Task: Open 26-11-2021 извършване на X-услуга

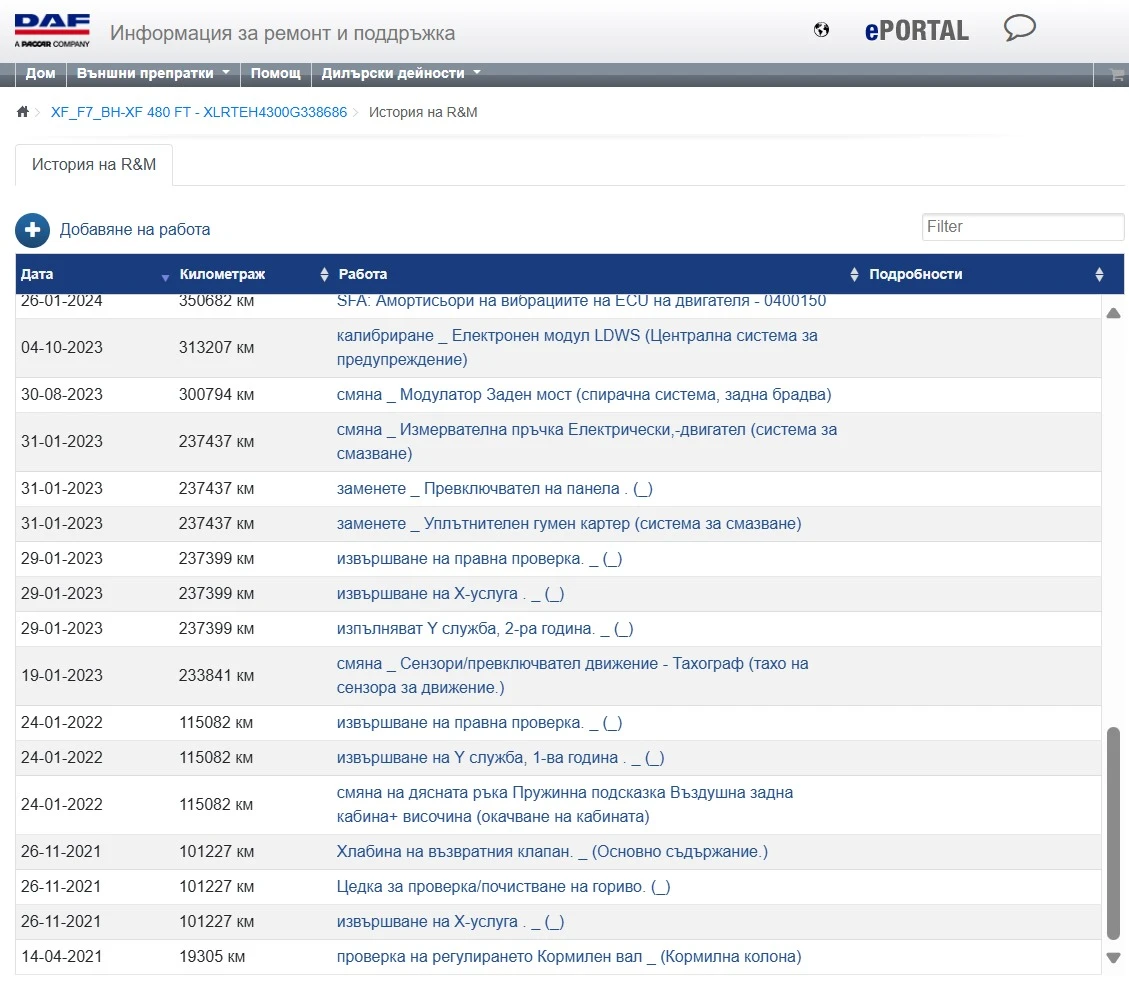Action: point(450,921)
